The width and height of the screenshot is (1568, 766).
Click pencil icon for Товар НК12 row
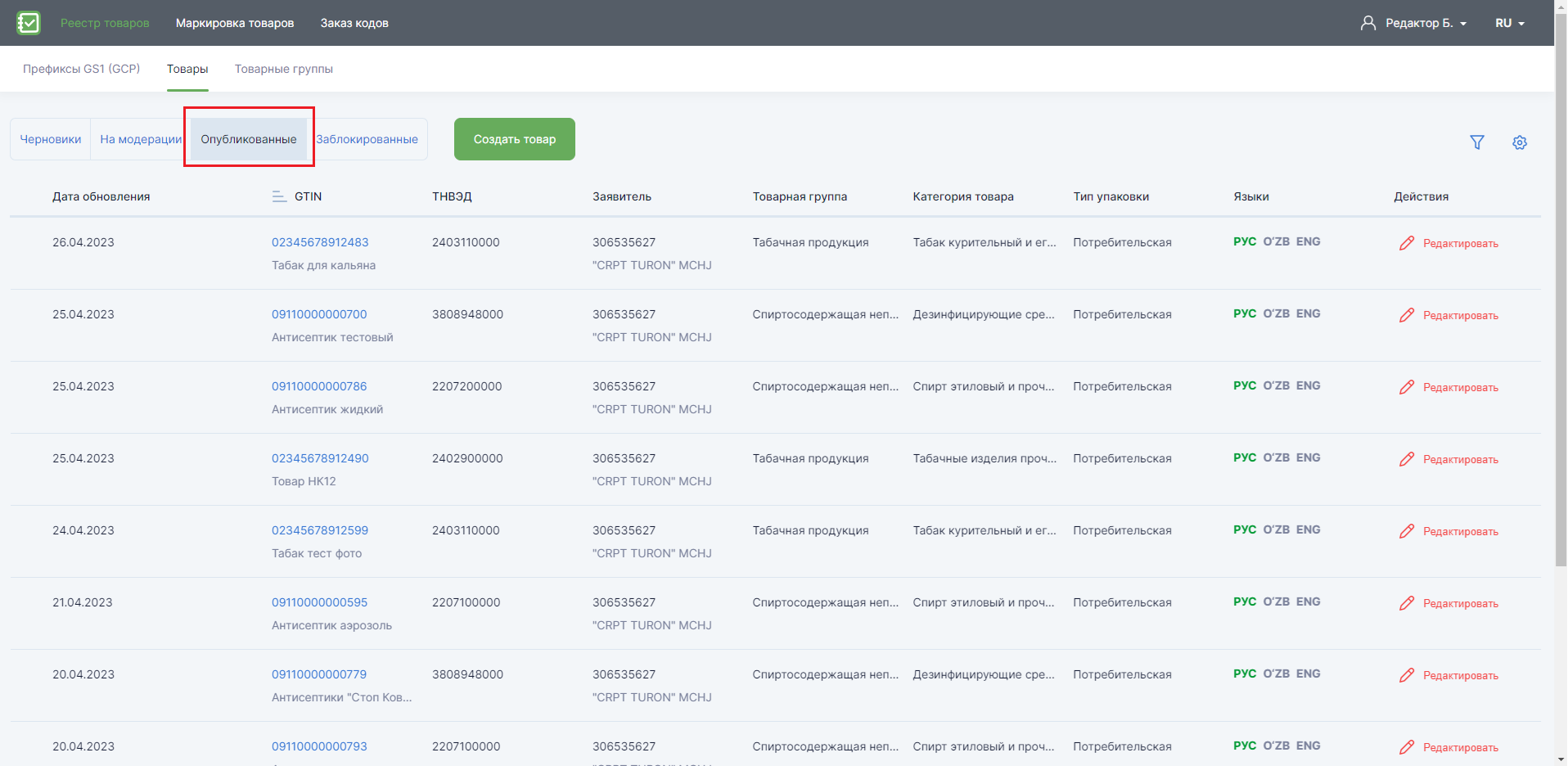pos(1407,459)
